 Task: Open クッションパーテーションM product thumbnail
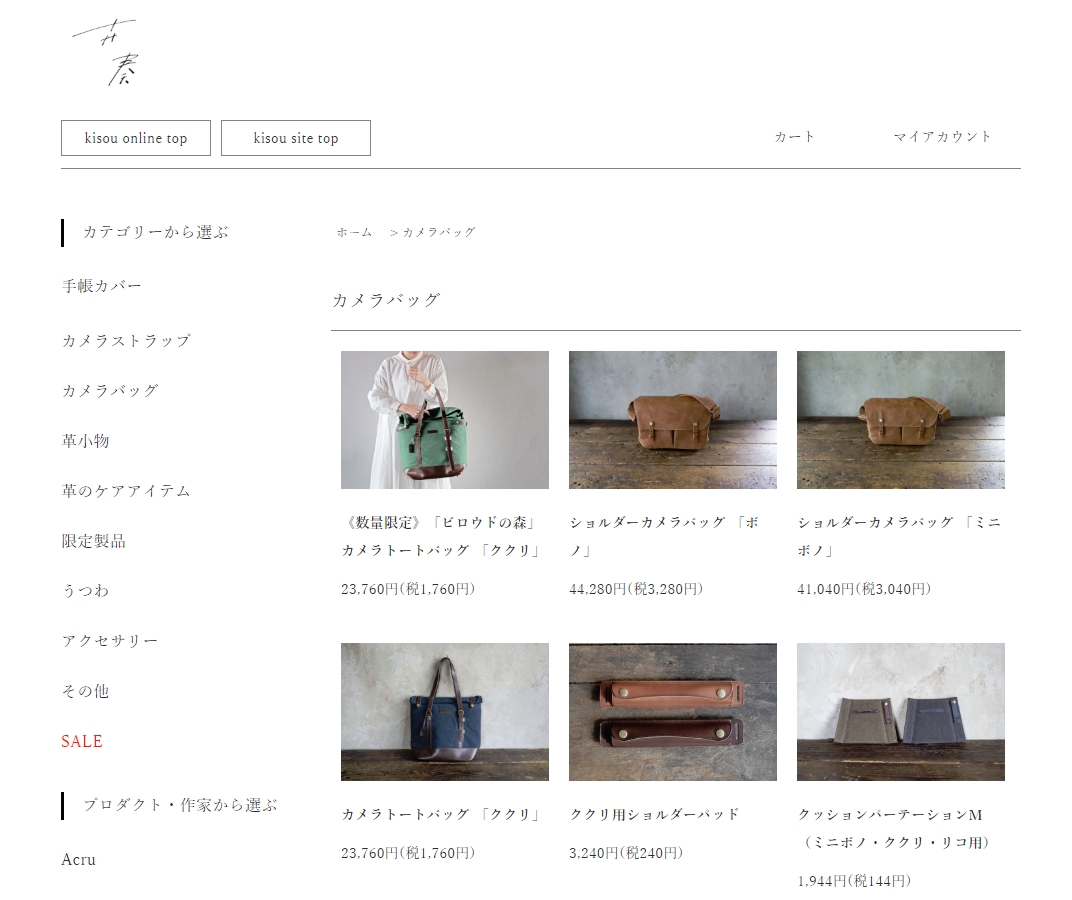click(901, 712)
